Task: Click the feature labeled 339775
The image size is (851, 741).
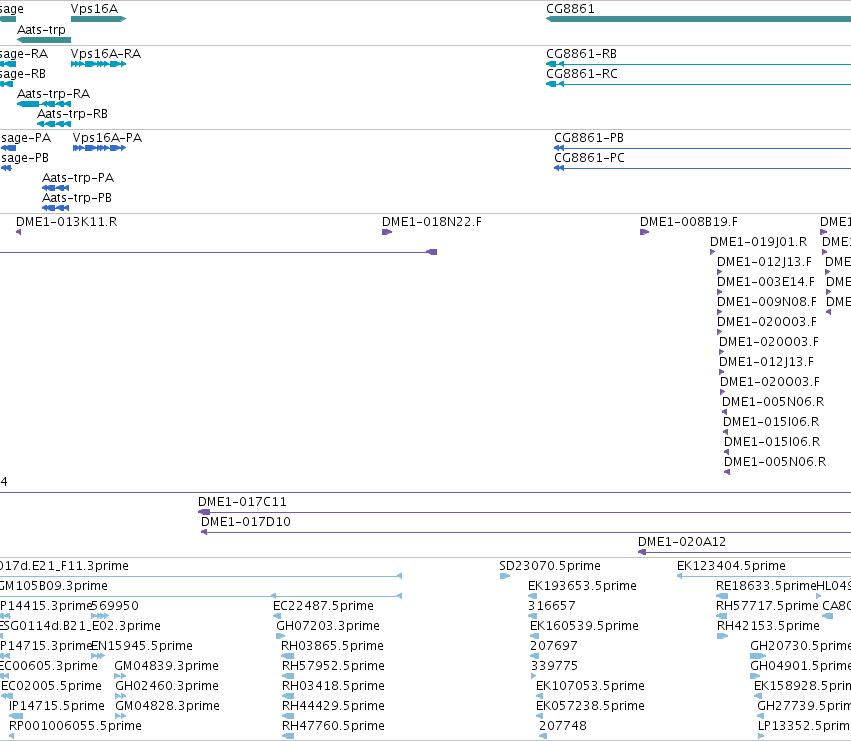Action: (x=554, y=667)
